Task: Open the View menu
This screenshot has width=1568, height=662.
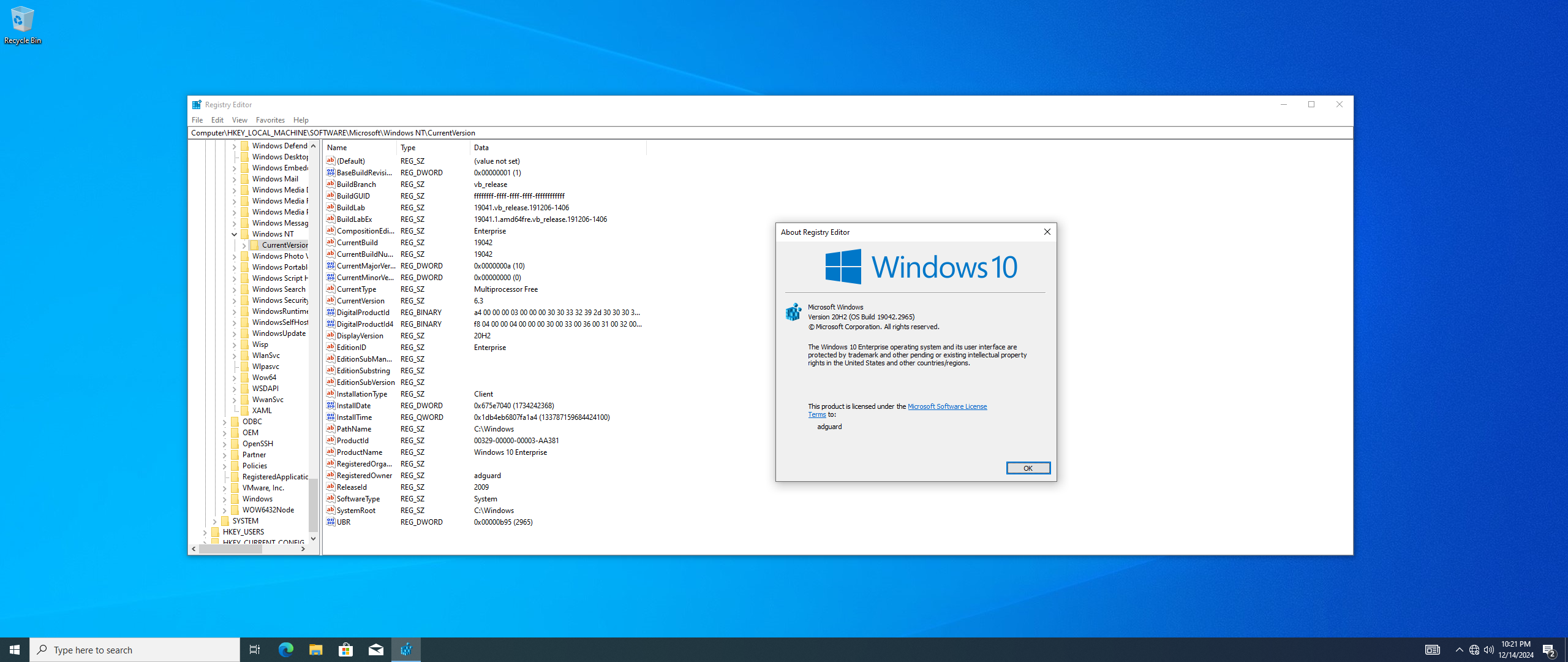Action: tap(239, 120)
